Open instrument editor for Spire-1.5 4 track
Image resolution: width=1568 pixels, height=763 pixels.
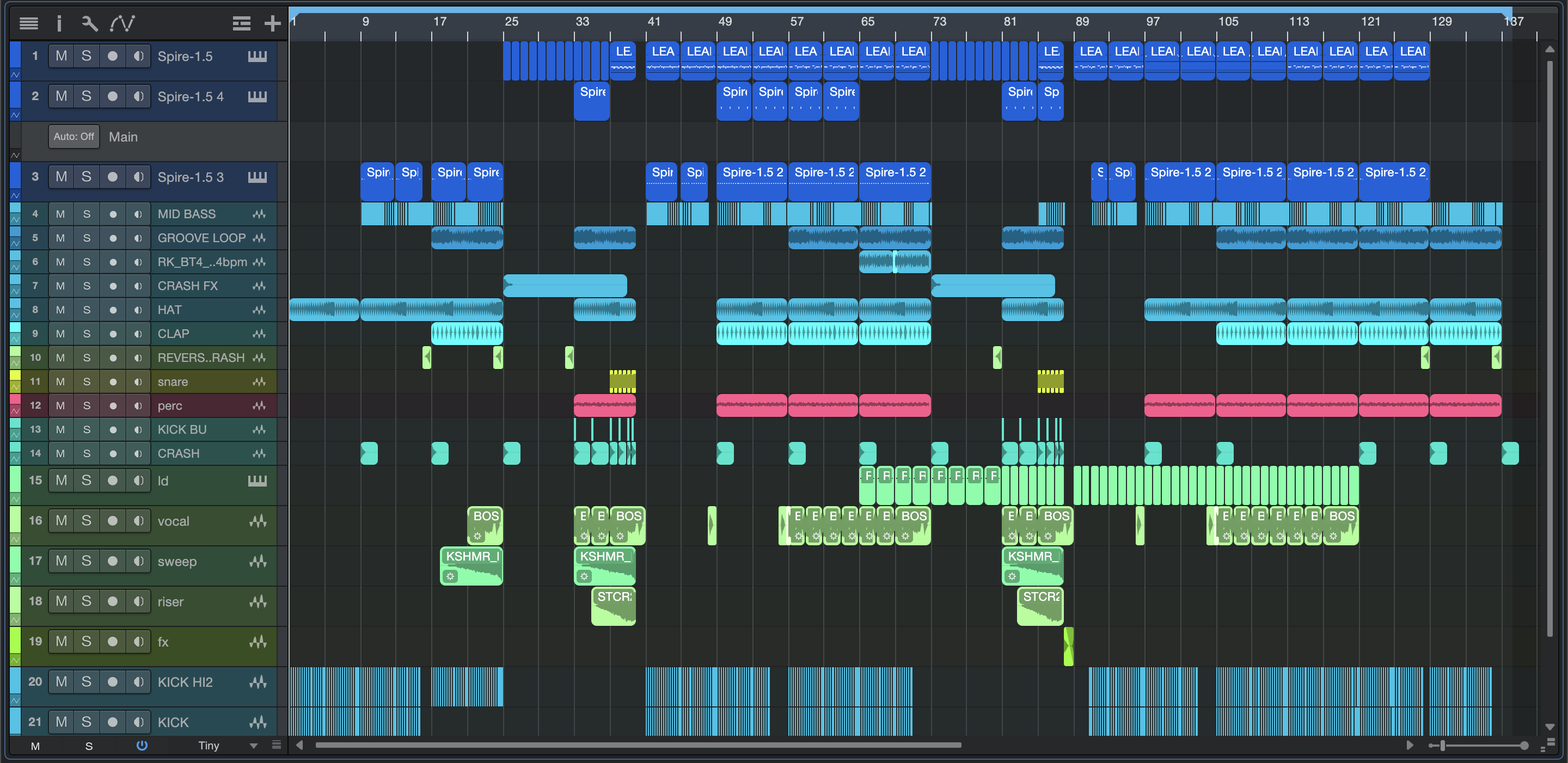click(258, 97)
